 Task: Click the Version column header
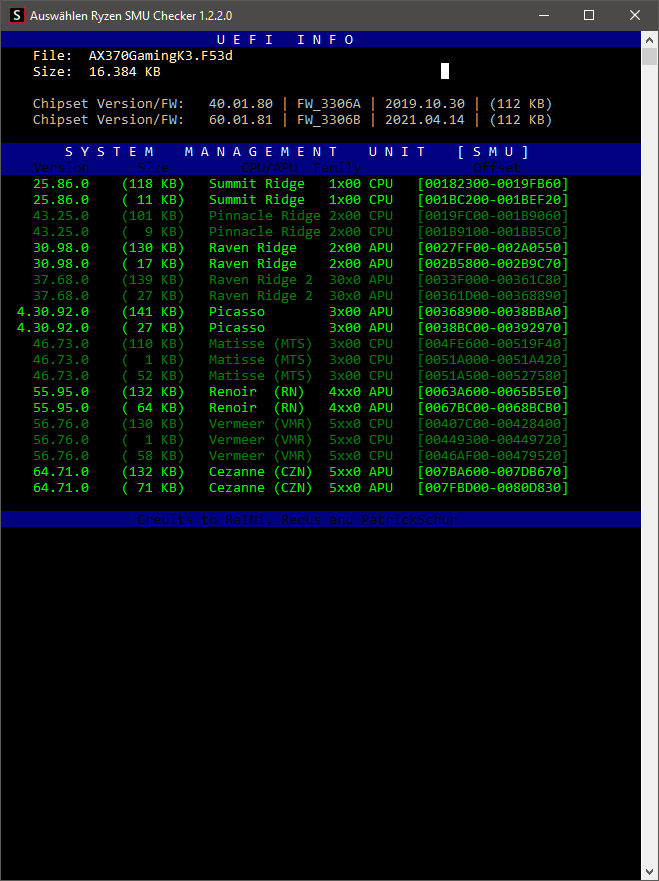tap(61, 167)
